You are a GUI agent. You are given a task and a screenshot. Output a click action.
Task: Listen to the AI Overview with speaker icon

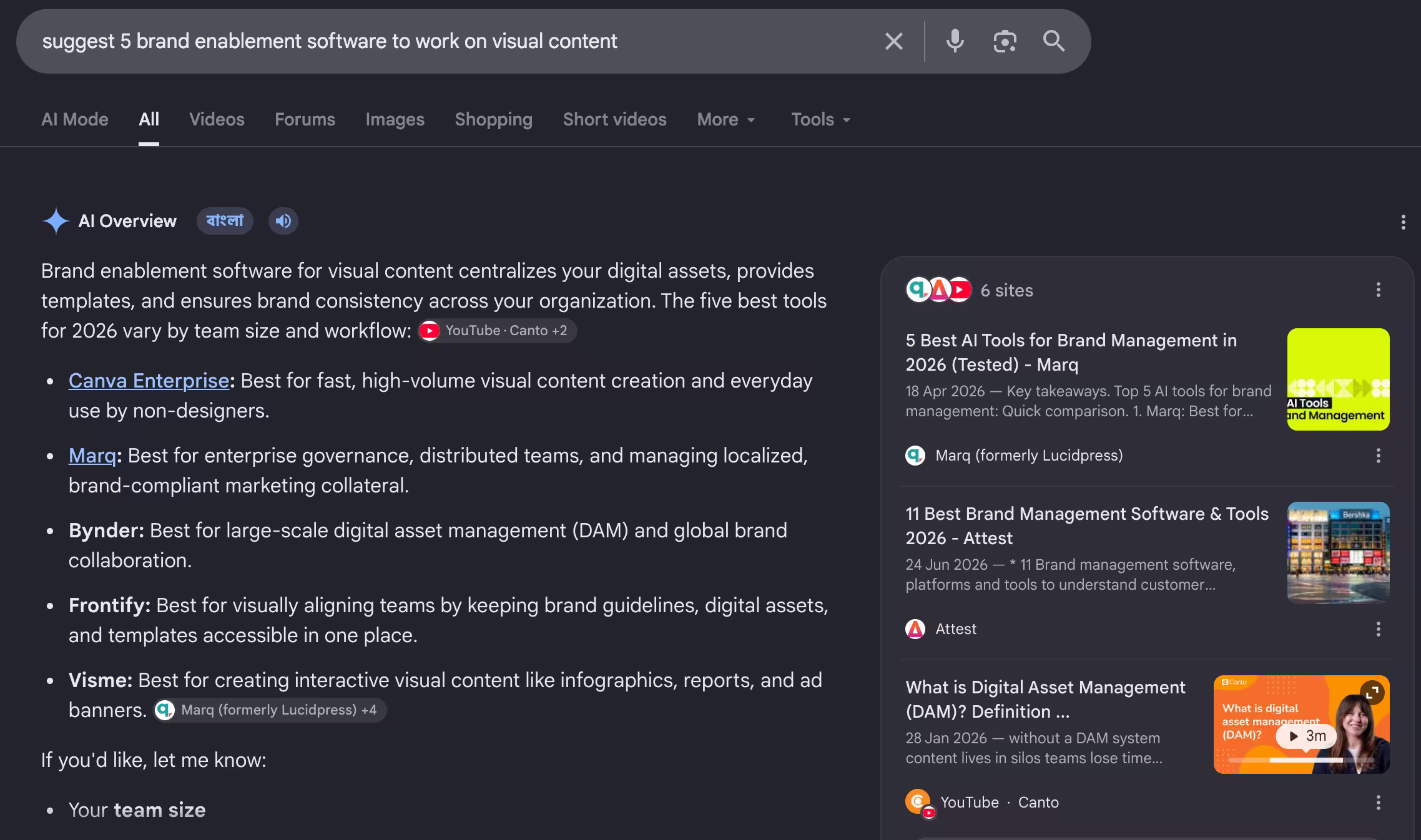[283, 221]
